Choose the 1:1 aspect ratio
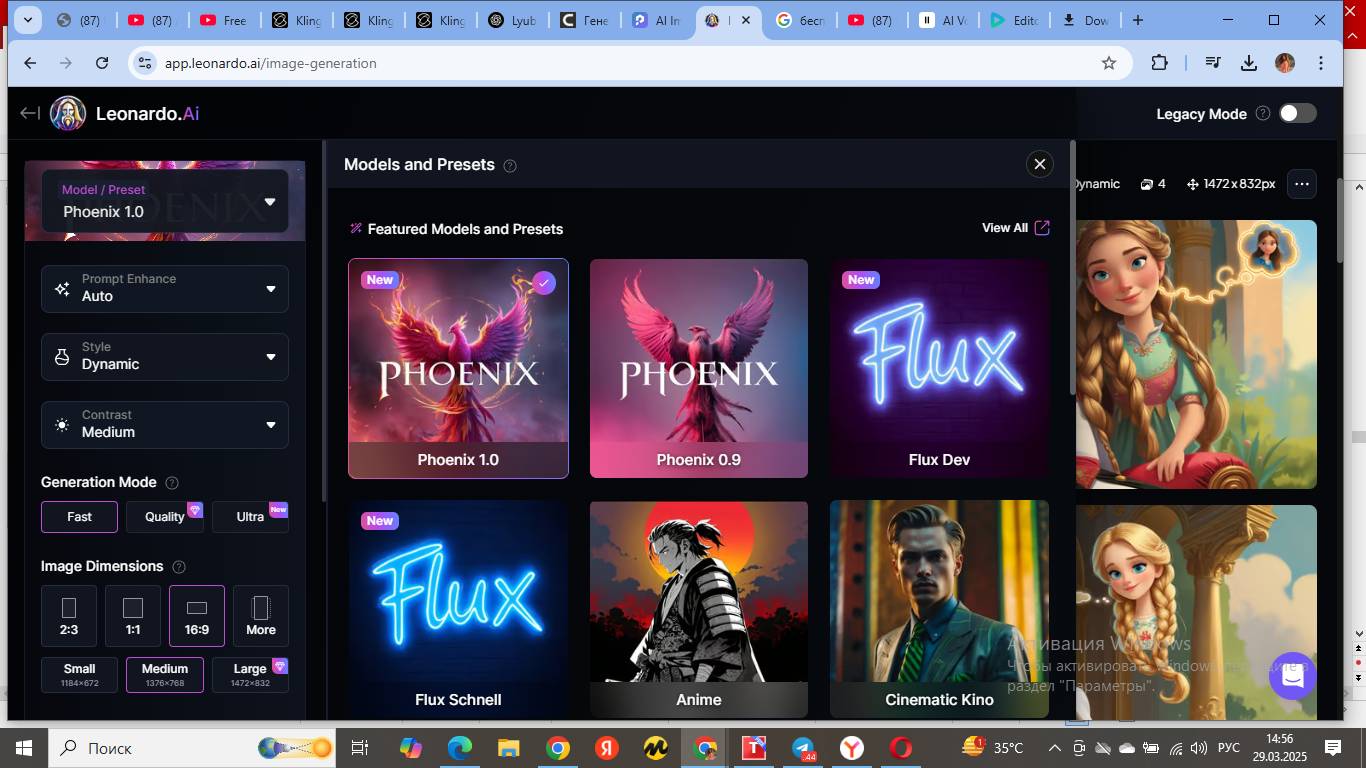 133,616
